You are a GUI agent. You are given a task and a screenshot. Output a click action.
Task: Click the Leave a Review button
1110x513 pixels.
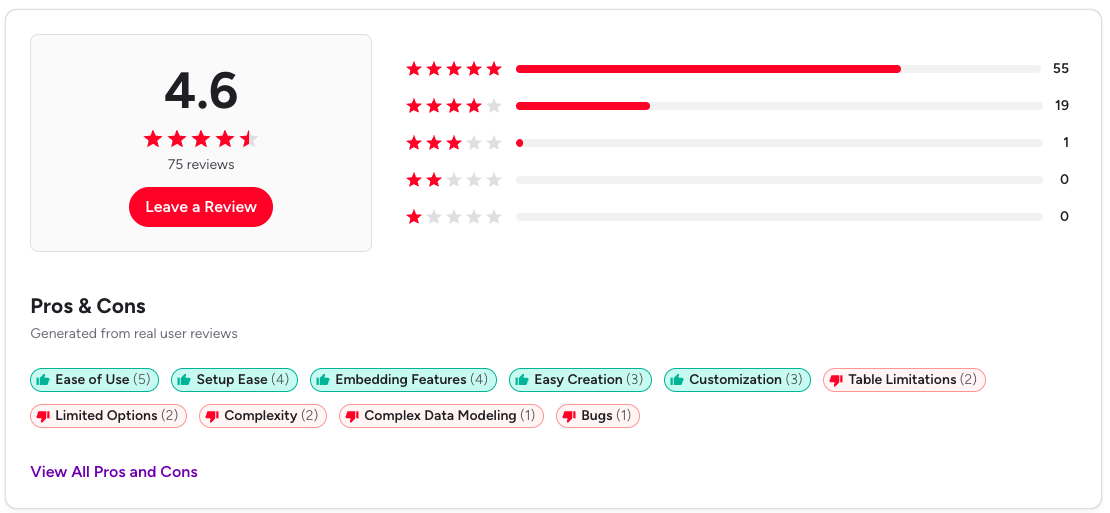[201, 207]
